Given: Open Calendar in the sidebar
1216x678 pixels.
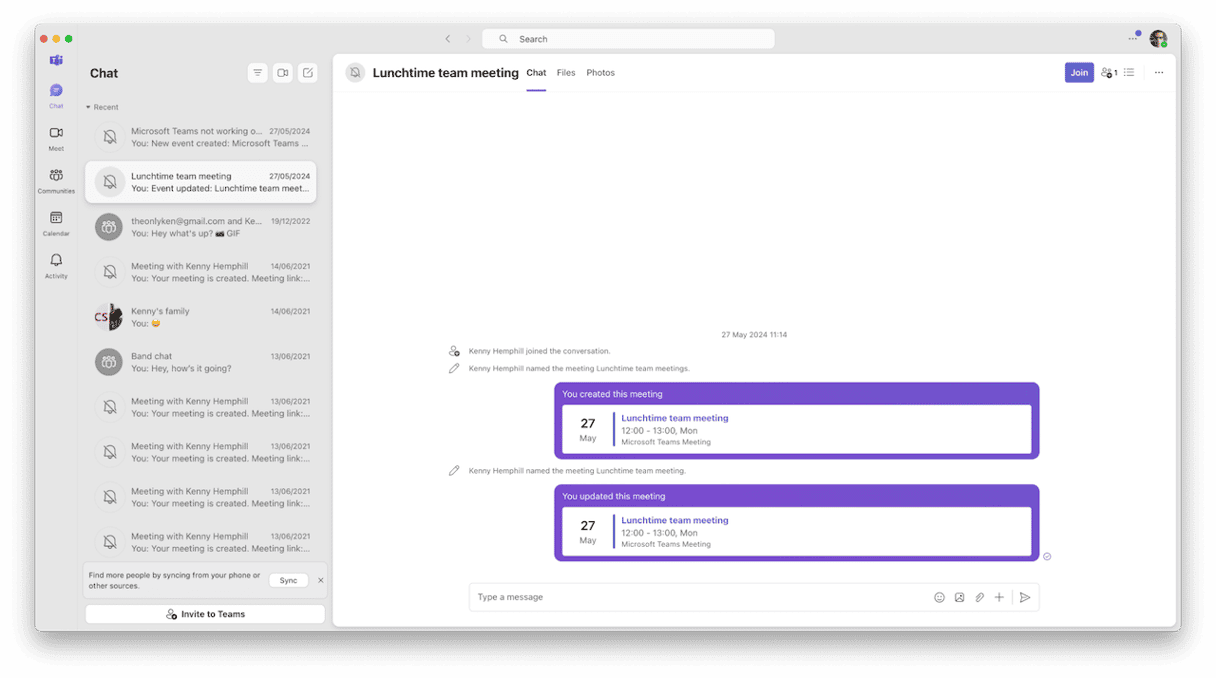Looking at the screenshot, I should pos(56,223).
